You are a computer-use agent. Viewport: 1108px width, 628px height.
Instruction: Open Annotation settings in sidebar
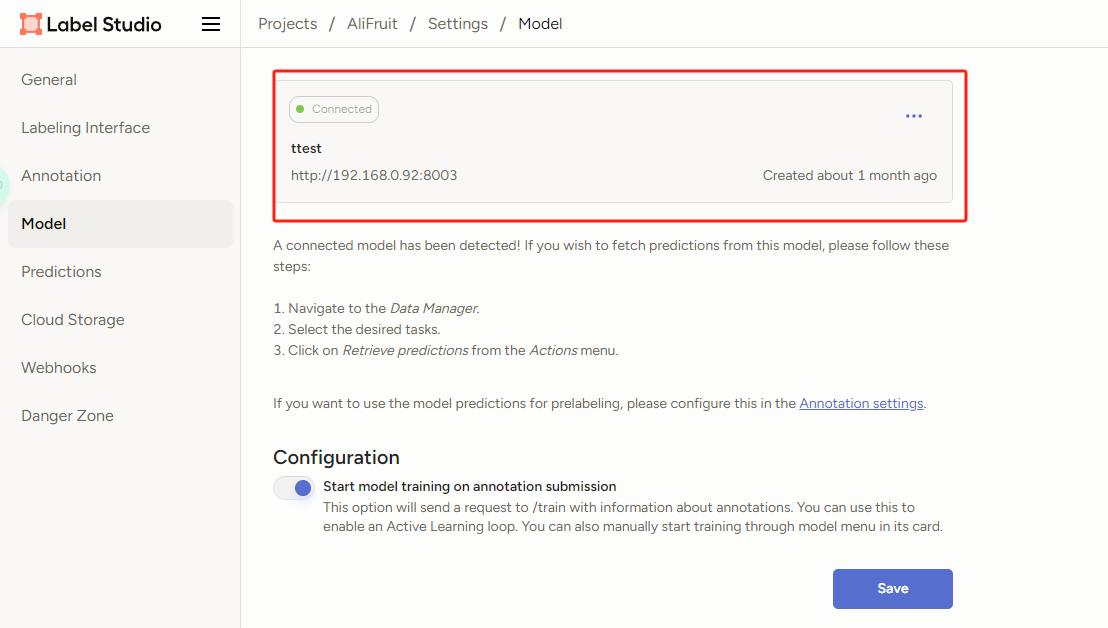point(61,176)
